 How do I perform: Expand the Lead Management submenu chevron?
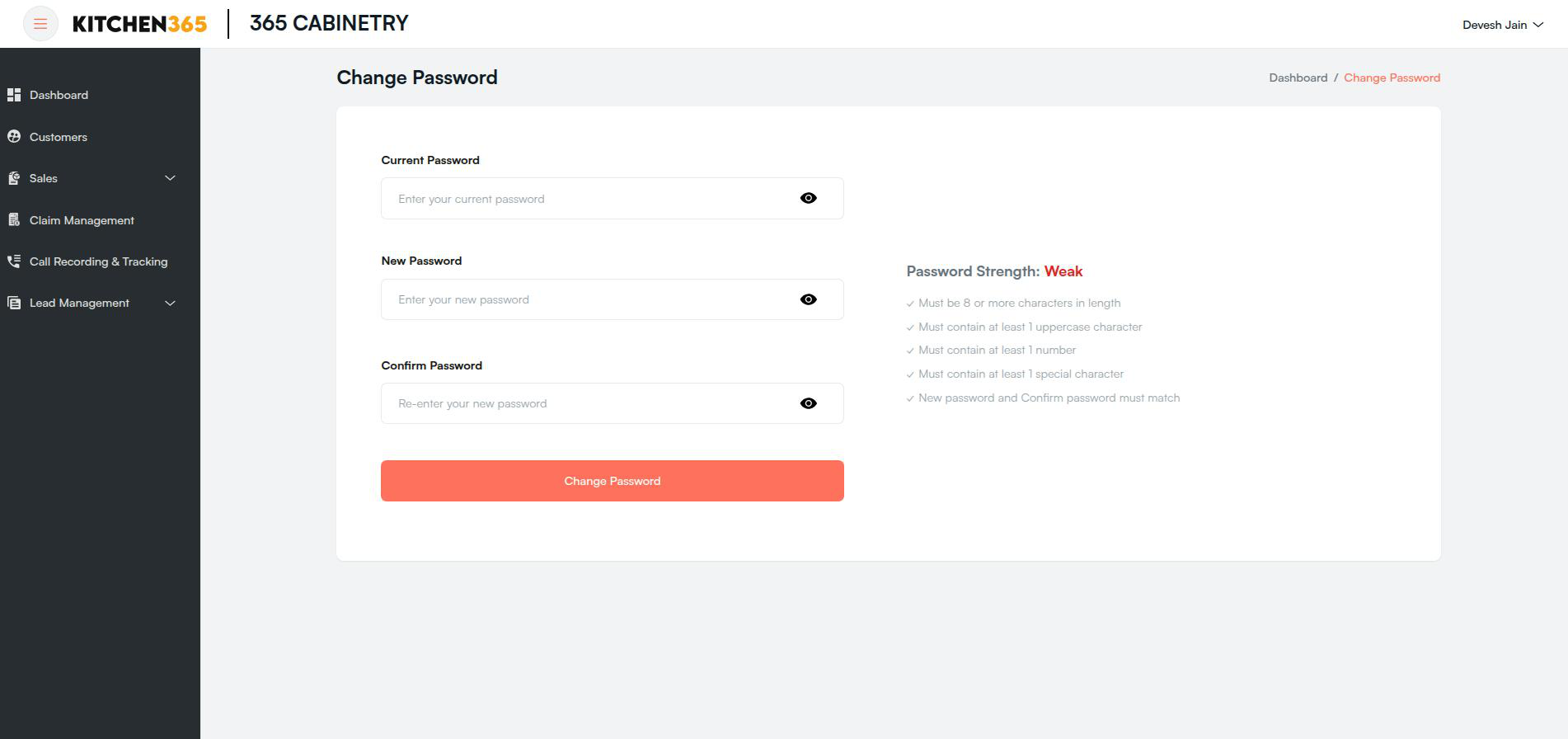click(170, 303)
